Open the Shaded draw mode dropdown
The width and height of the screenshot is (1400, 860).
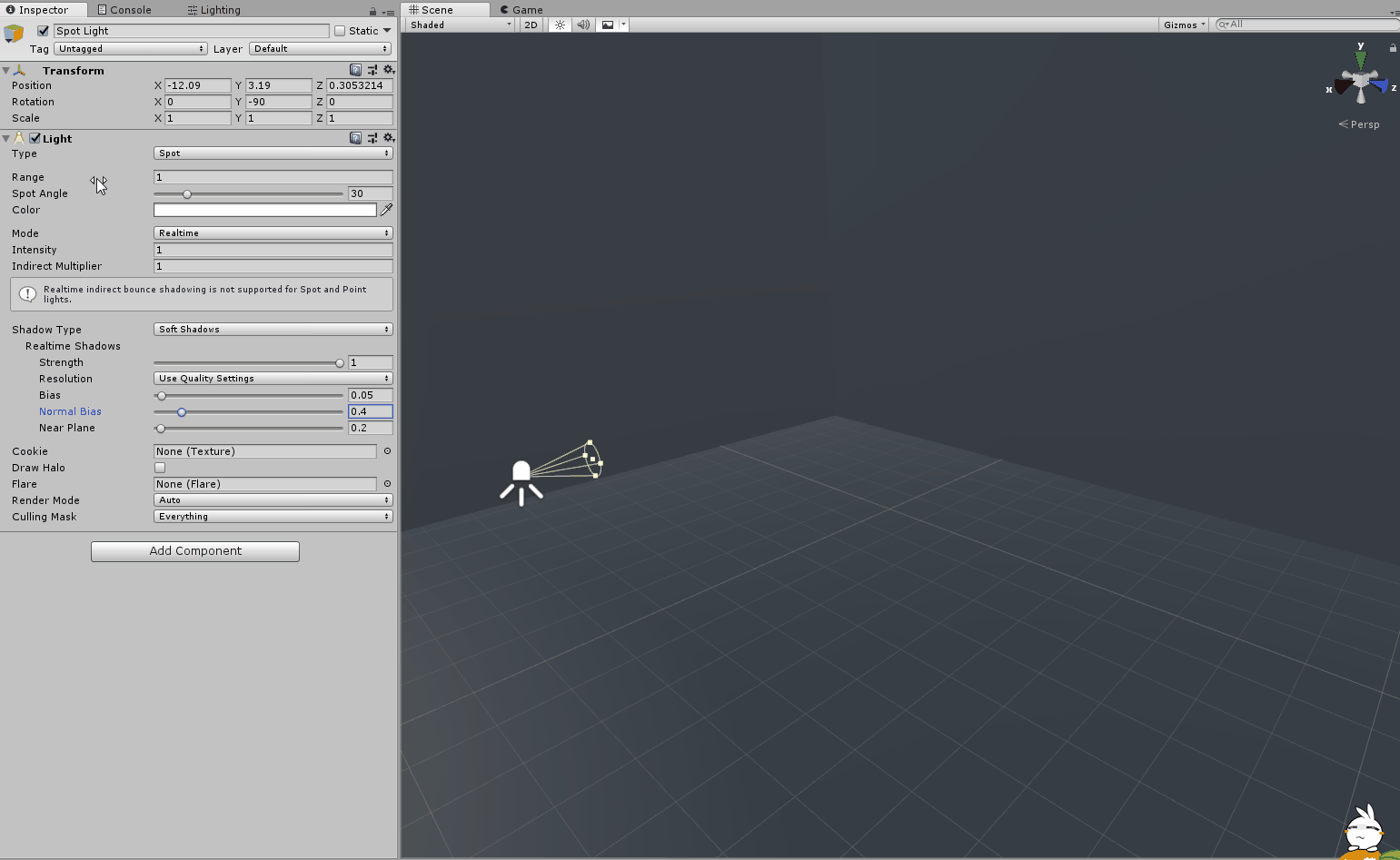461,25
